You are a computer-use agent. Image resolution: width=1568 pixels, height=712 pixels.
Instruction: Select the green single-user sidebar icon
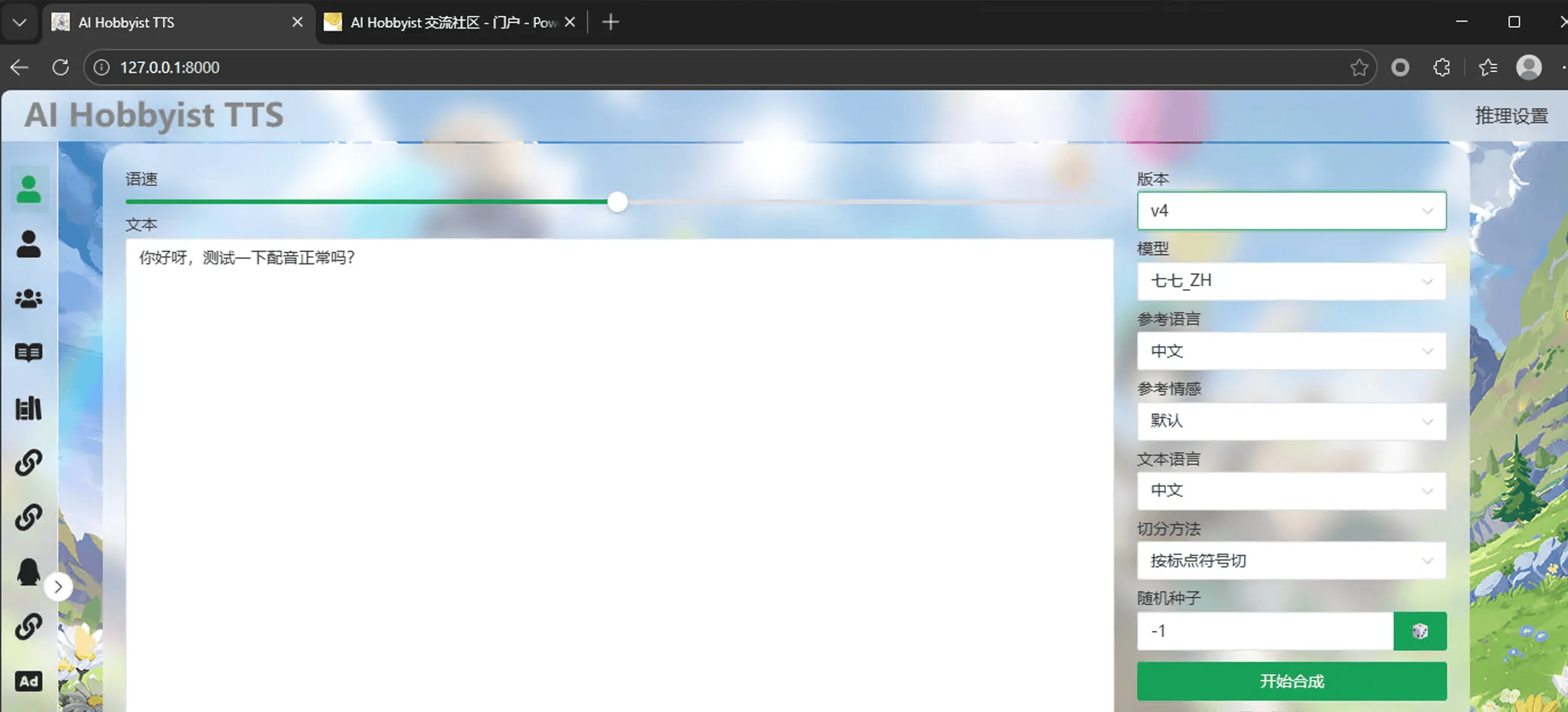29,189
